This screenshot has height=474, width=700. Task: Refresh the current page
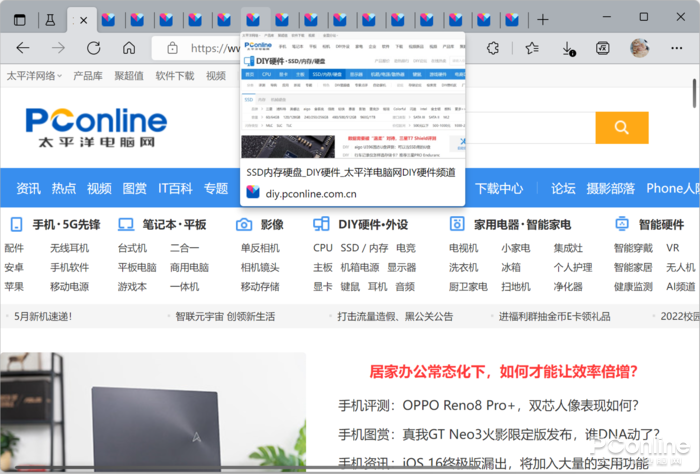tap(93, 48)
